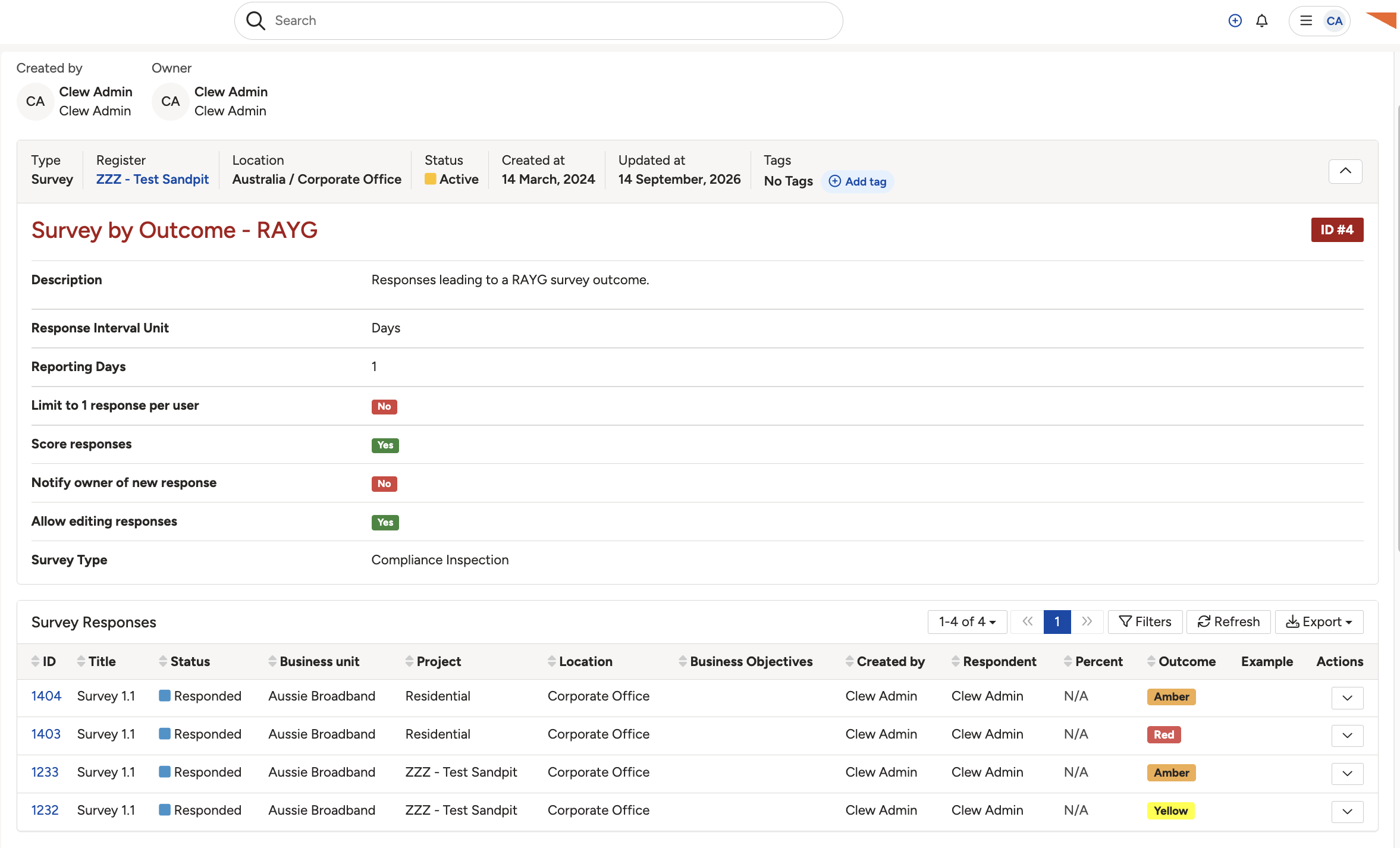The width and height of the screenshot is (1400, 848).
Task: Sort responses by Location column
Action: (x=580, y=661)
